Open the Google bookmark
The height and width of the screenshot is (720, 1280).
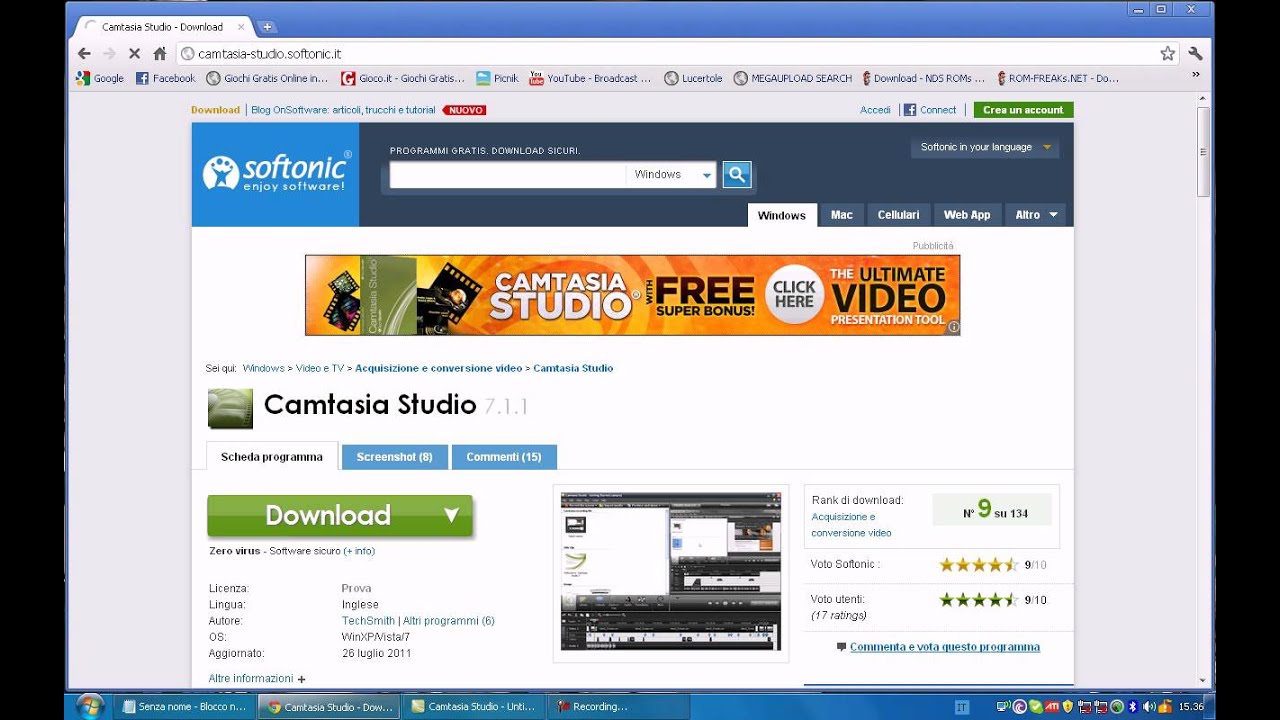tap(101, 78)
